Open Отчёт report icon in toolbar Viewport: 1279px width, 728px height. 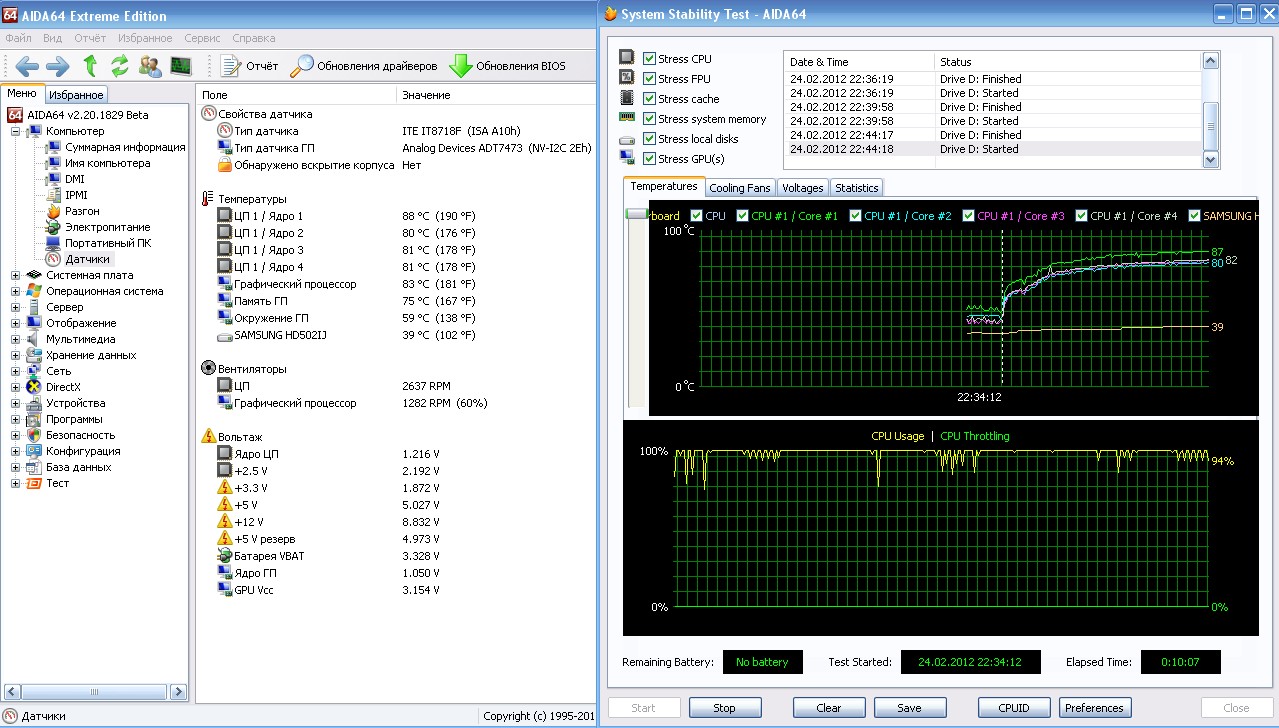tap(230, 66)
